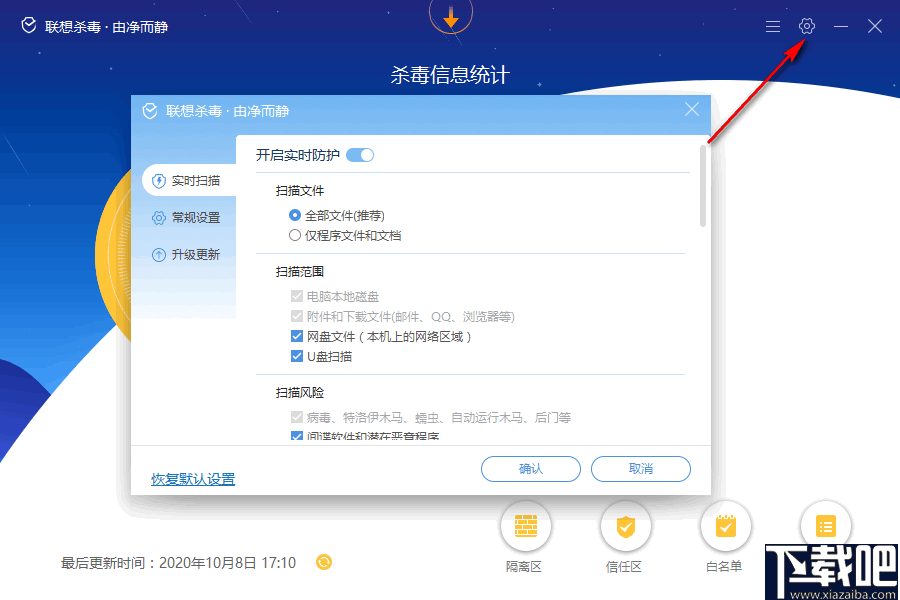Uncheck the 网盘文件 scan option

(297, 336)
